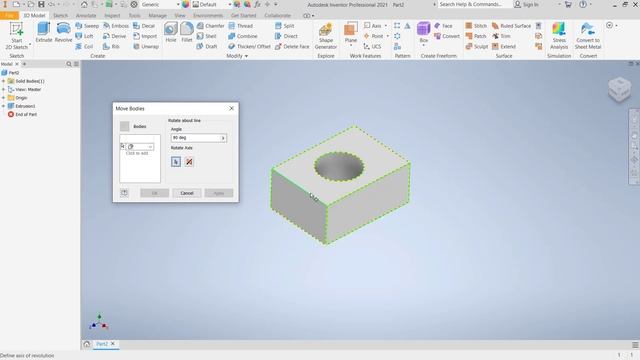Open the Import tool

145,36
